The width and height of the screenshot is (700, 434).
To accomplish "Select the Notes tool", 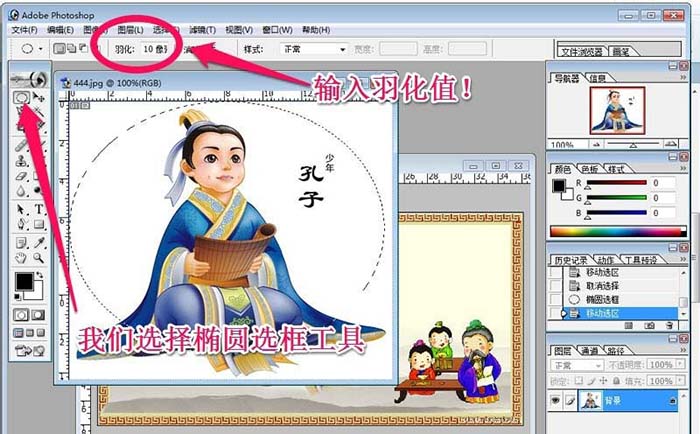I will pyautogui.click(x=21, y=243).
